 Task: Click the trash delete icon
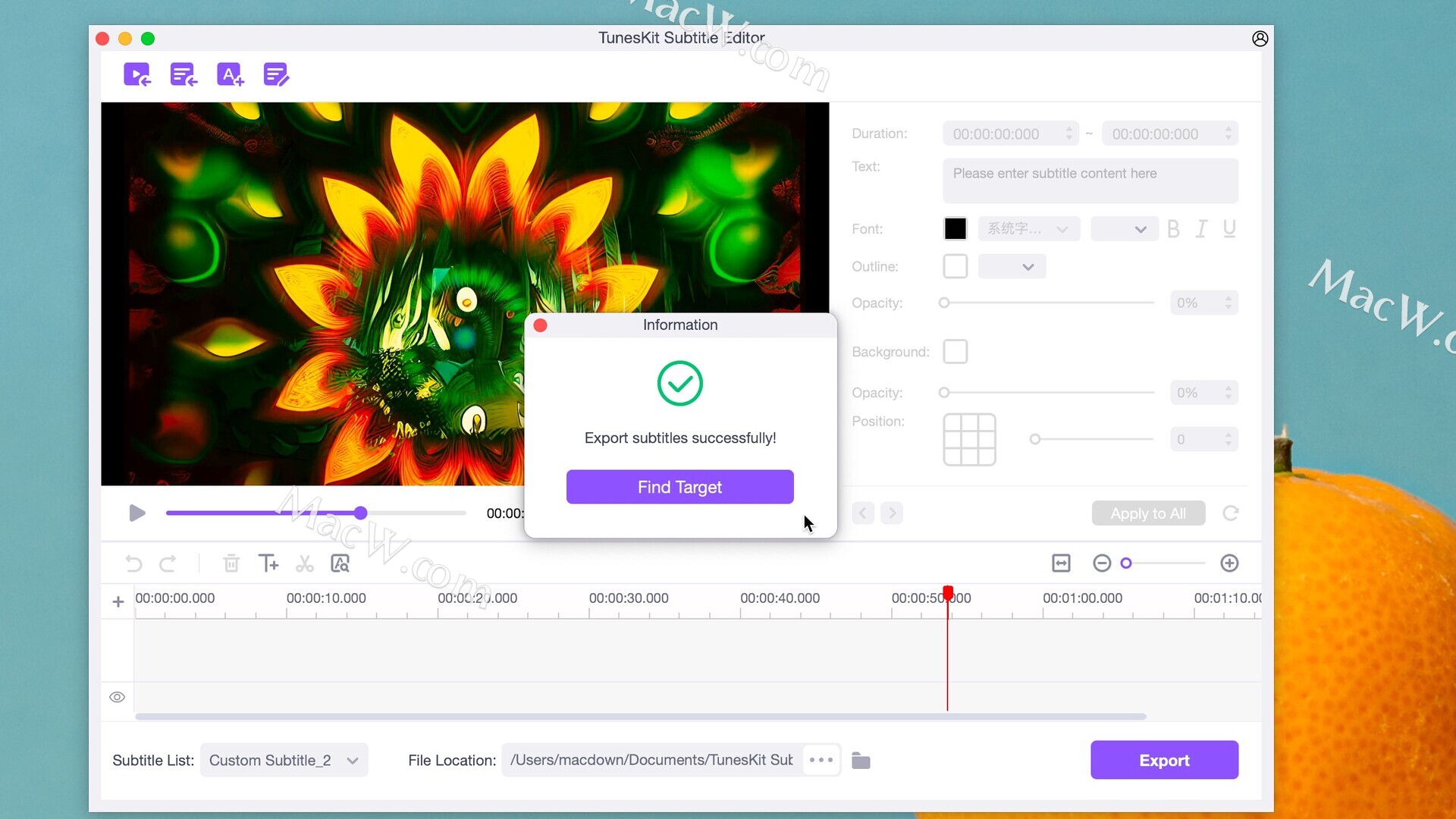click(231, 563)
